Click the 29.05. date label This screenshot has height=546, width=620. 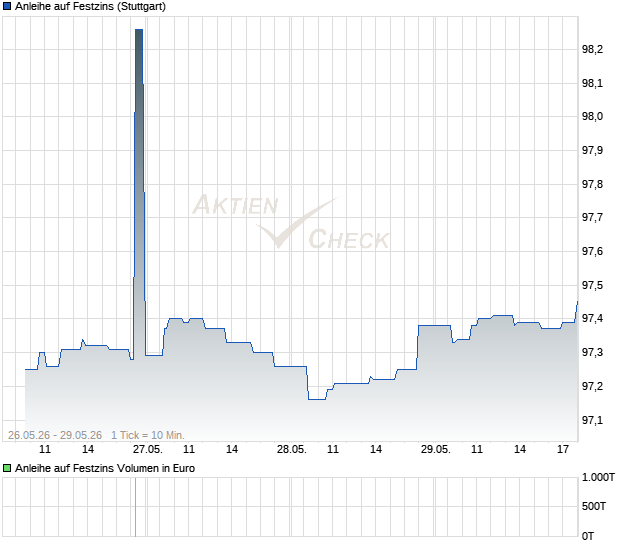(435, 450)
